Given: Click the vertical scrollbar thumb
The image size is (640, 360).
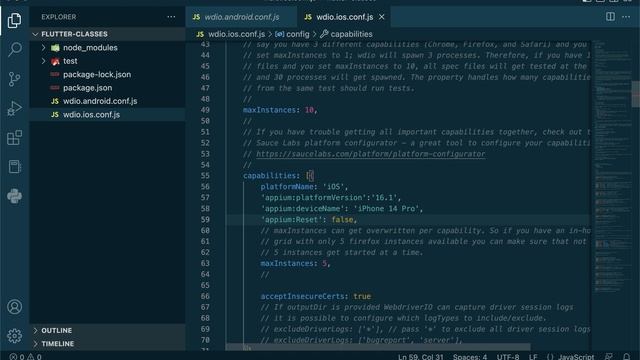Looking at the screenshot, I should point(636,94).
